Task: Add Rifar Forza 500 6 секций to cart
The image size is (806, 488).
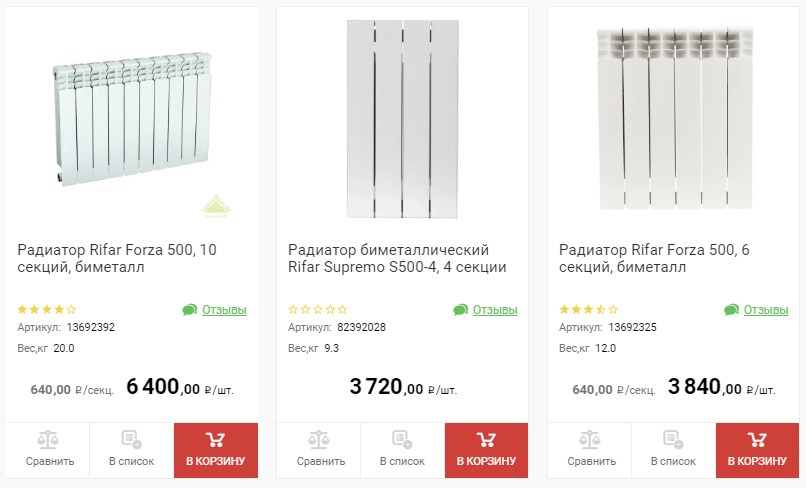Action: (x=757, y=450)
